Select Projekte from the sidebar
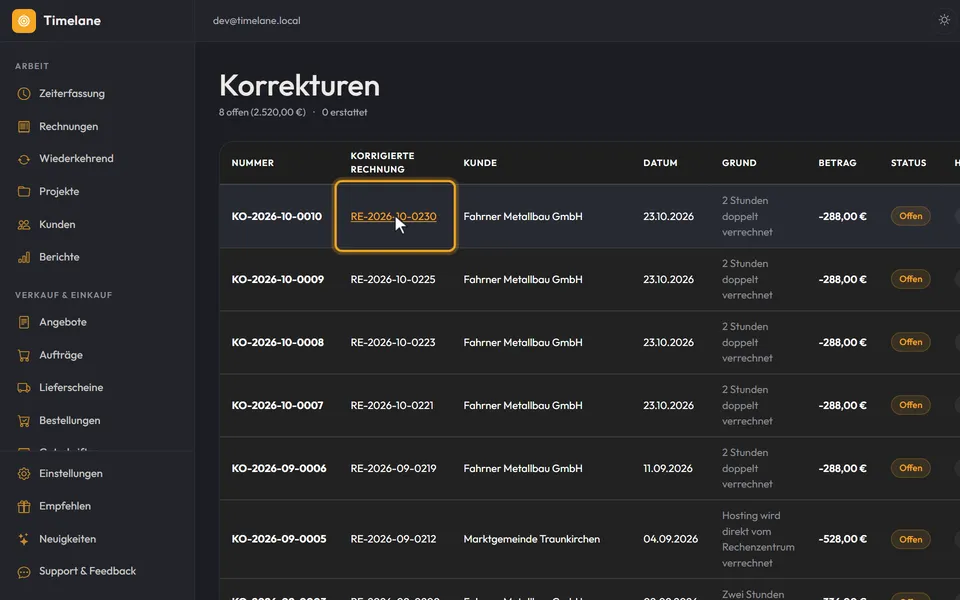Viewport: 960px width, 600px height. point(59,192)
